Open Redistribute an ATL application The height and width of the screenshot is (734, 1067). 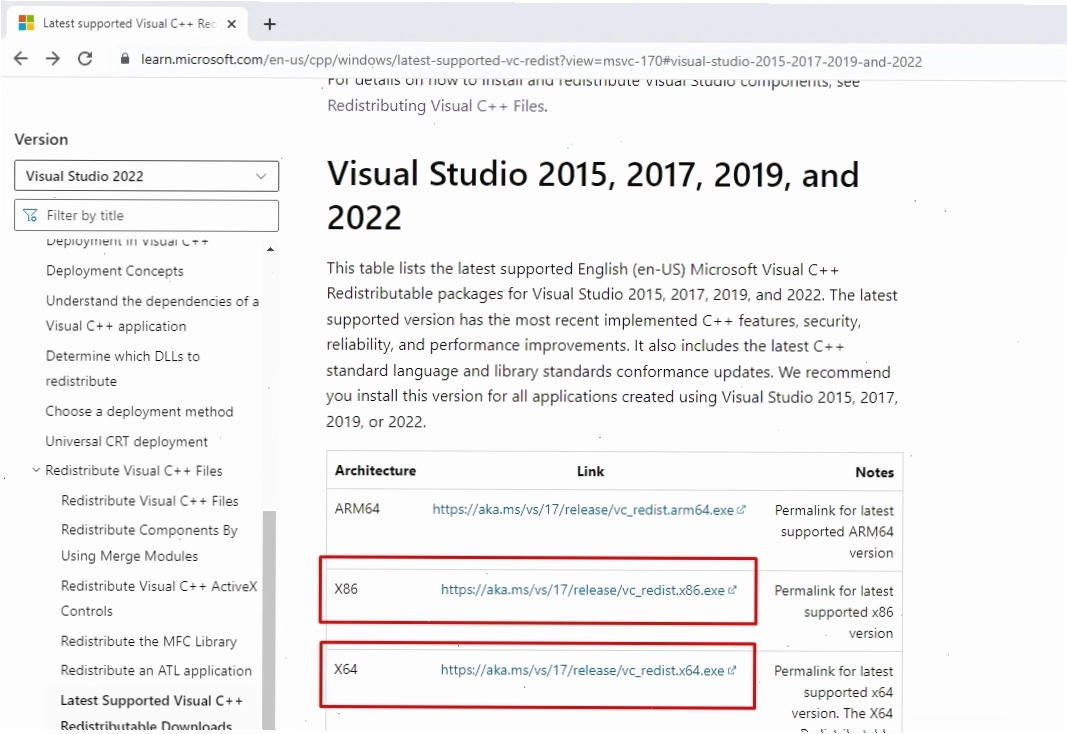point(157,671)
